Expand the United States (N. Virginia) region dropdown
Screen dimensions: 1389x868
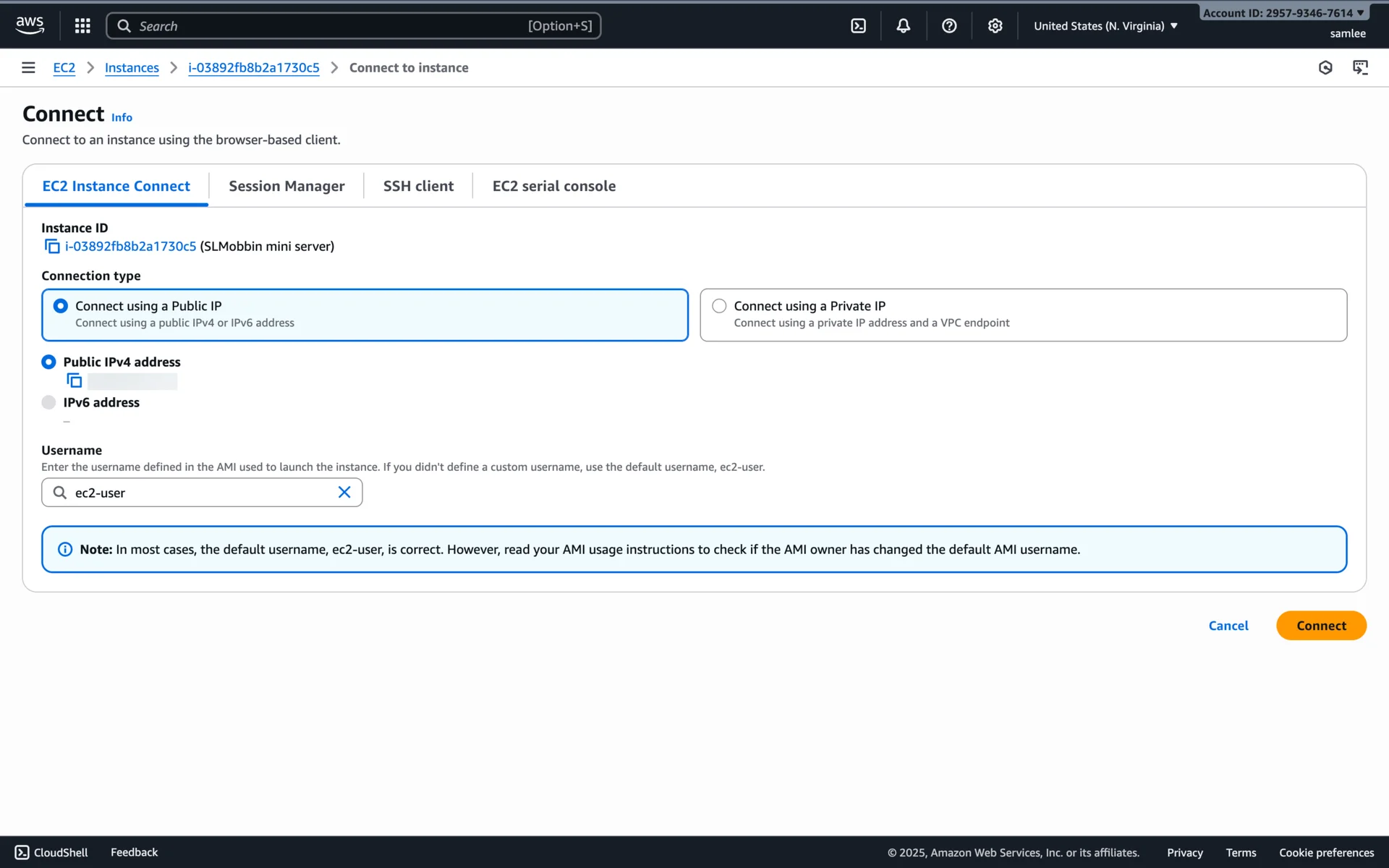coord(1105,26)
